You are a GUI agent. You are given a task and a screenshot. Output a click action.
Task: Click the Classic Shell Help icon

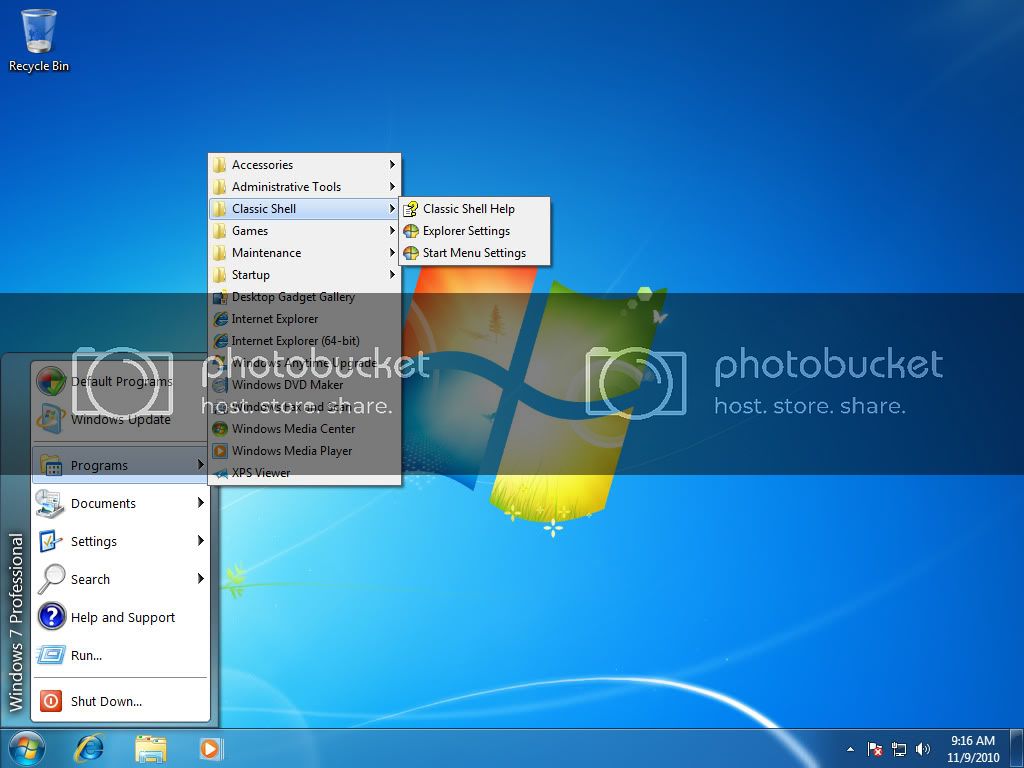tap(411, 209)
